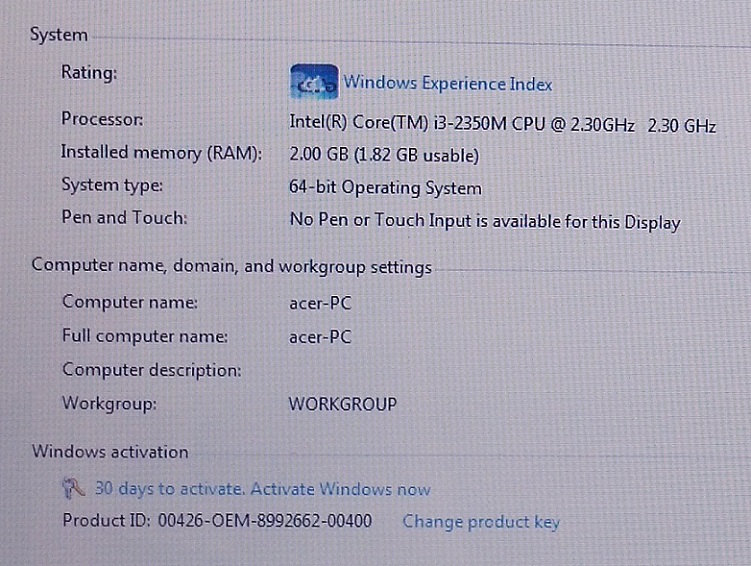Select the 2.00 GB installed memory value
751x566 pixels.
384,155
